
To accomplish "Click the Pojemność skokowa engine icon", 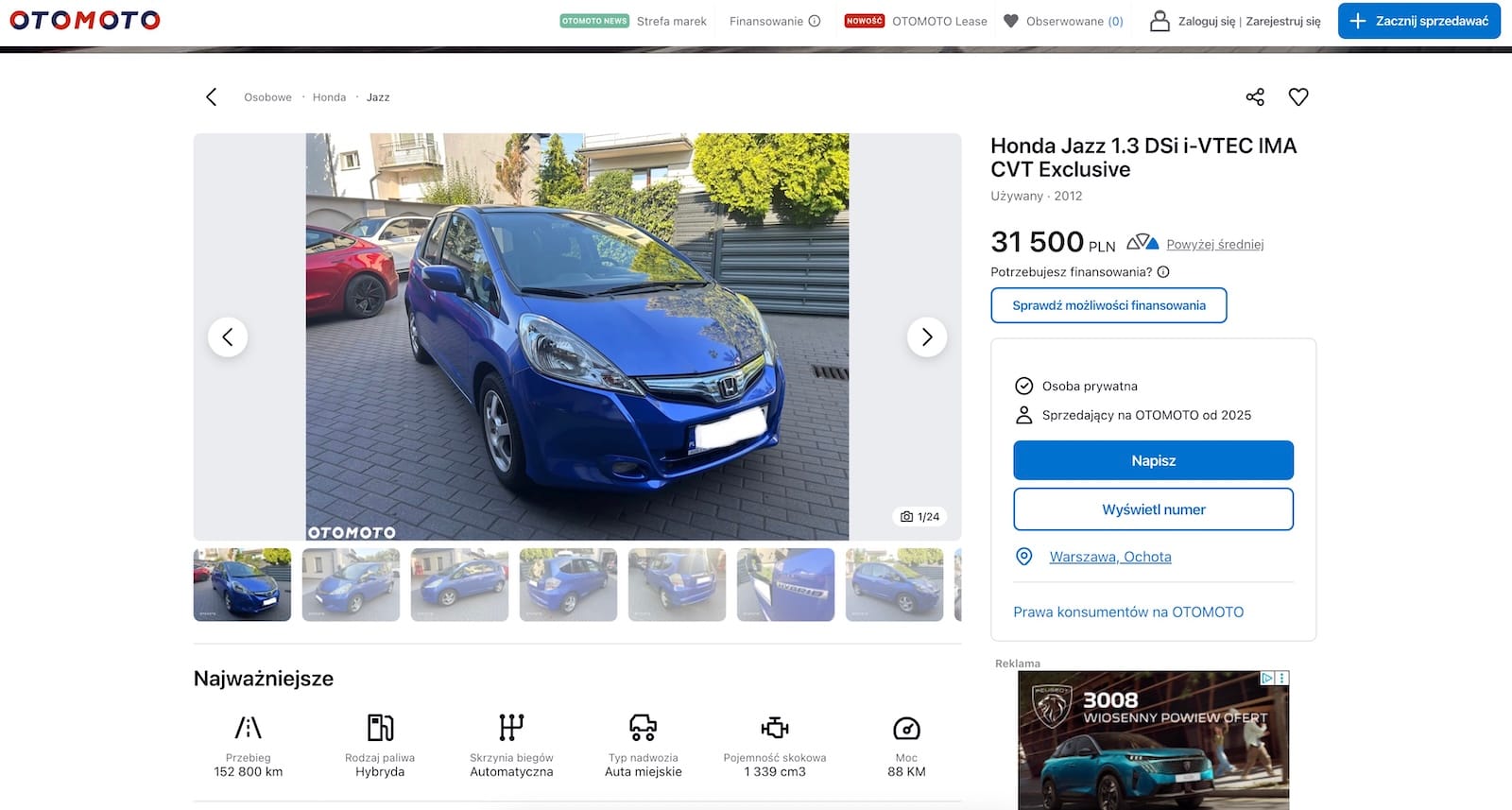I will click(775, 728).
